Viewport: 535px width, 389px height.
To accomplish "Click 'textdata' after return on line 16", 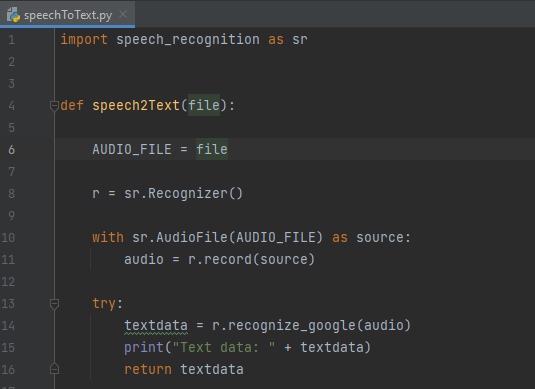I will (212, 369).
